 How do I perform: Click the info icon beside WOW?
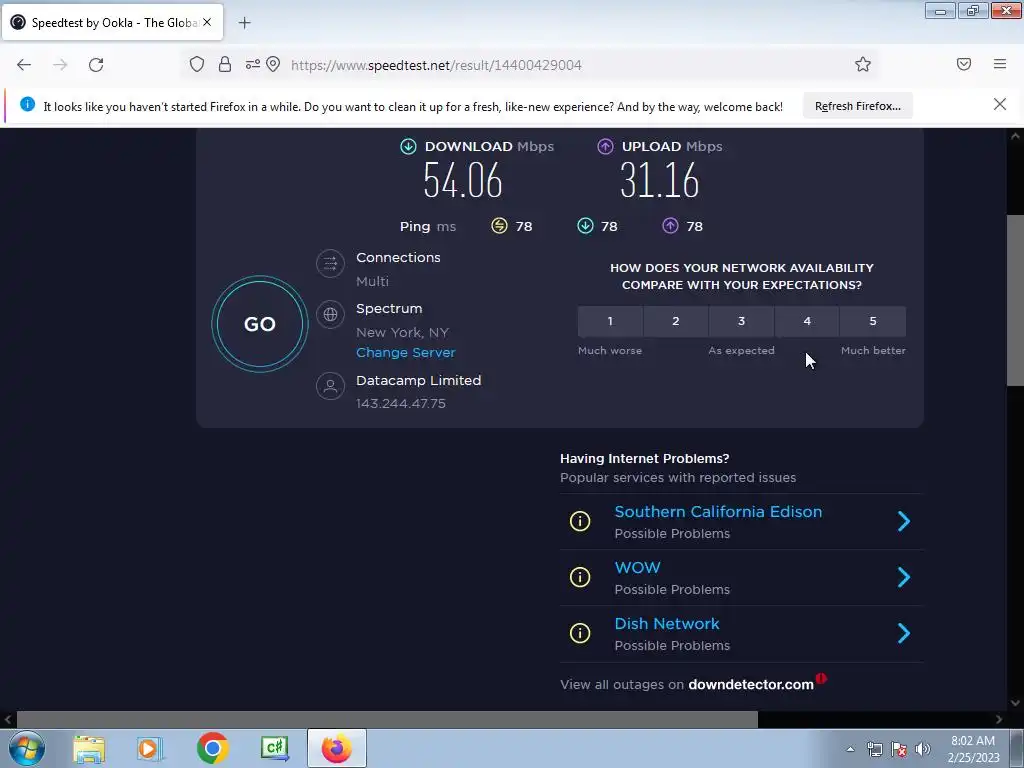pos(580,577)
